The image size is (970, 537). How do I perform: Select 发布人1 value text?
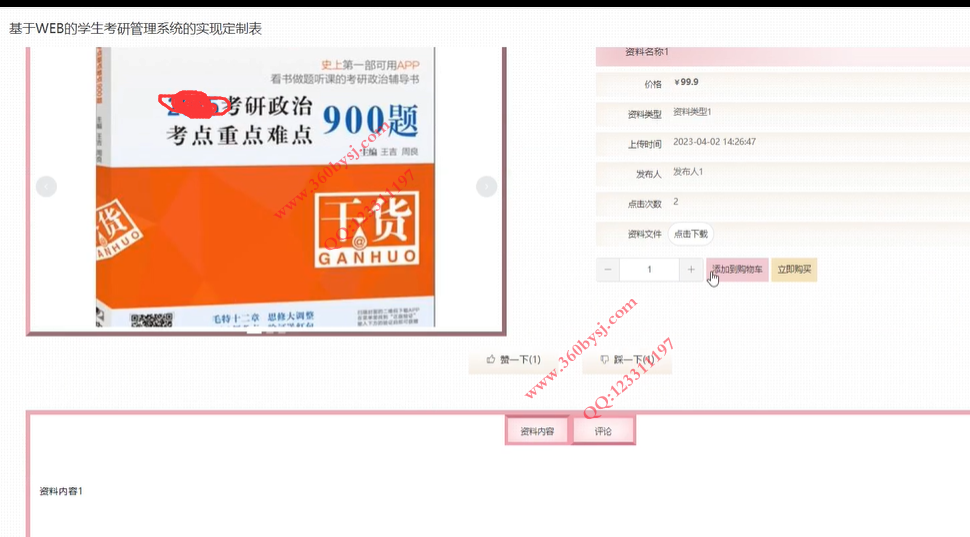pyautogui.click(x=688, y=171)
